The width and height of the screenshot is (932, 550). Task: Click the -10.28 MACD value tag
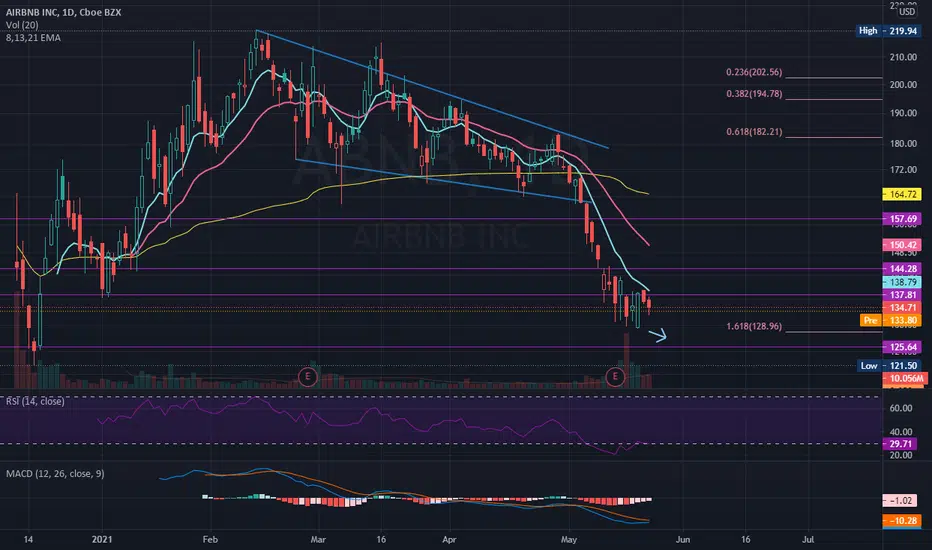point(902,521)
